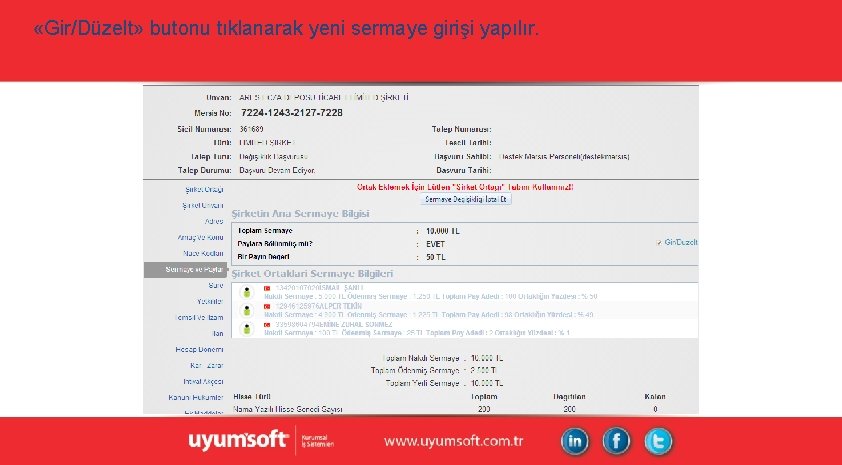Image resolution: width=842 pixels, height=465 pixels.
Task: Click the Talep Türü value Değişiklik Başvurusu
Action: [273, 157]
